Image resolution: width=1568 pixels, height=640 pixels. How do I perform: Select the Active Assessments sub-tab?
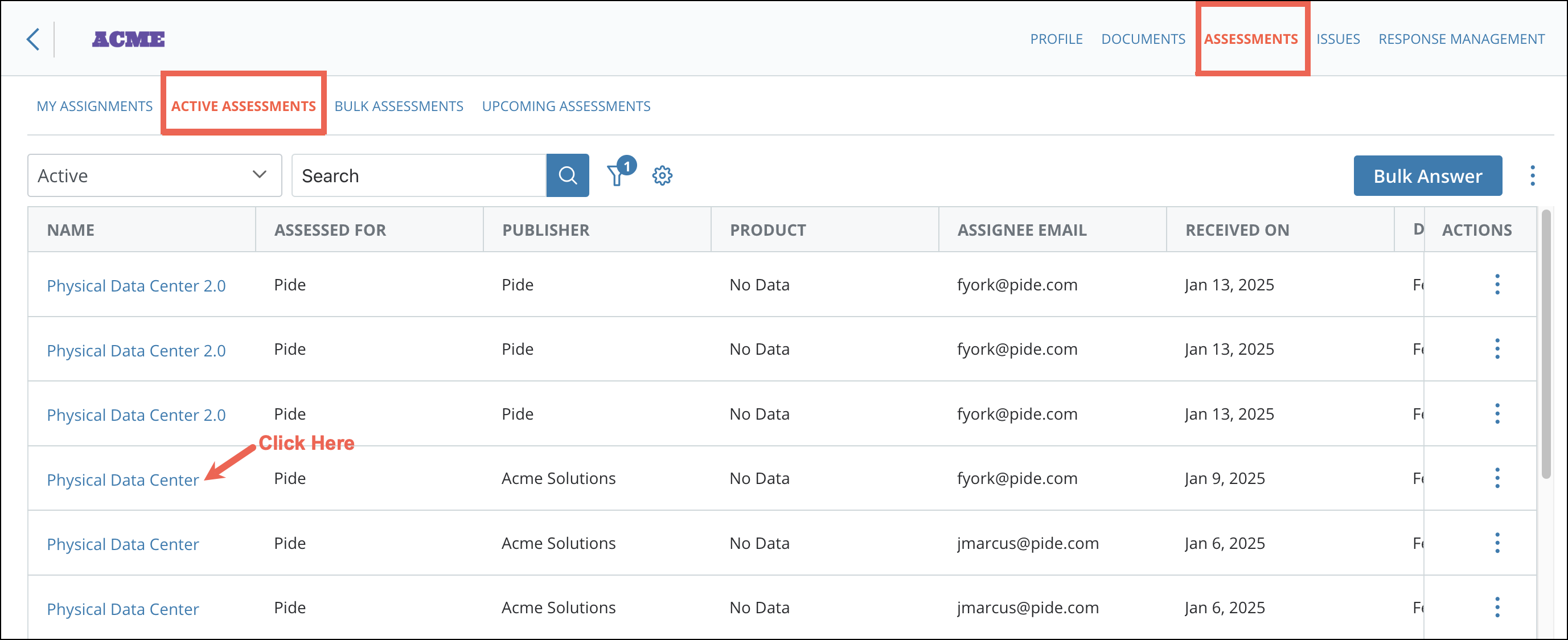click(244, 106)
